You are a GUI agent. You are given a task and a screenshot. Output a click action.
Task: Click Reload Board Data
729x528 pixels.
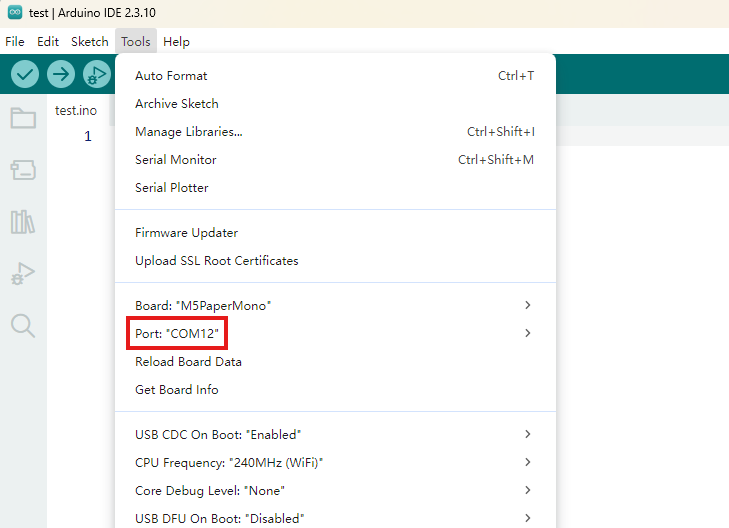click(335, 361)
